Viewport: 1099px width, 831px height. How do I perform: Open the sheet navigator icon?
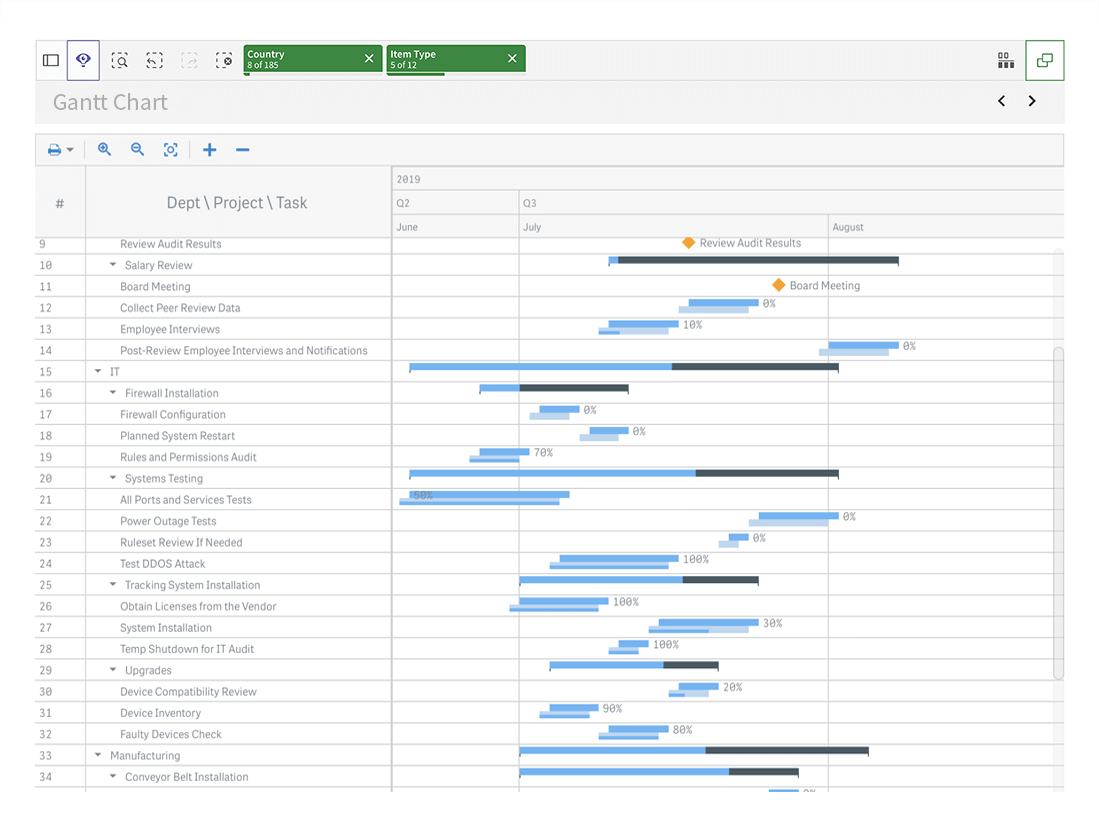(x=1006, y=60)
